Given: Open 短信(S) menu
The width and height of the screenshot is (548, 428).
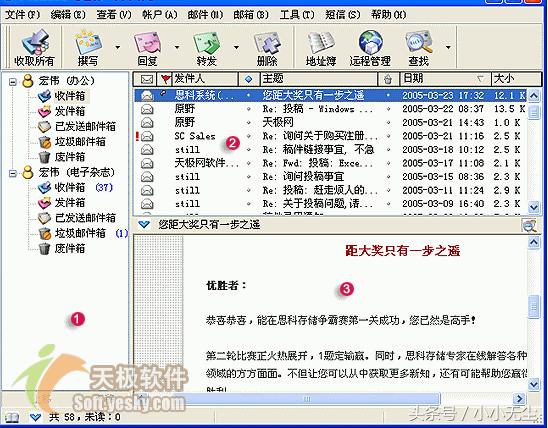Looking at the screenshot, I should 342,15.
